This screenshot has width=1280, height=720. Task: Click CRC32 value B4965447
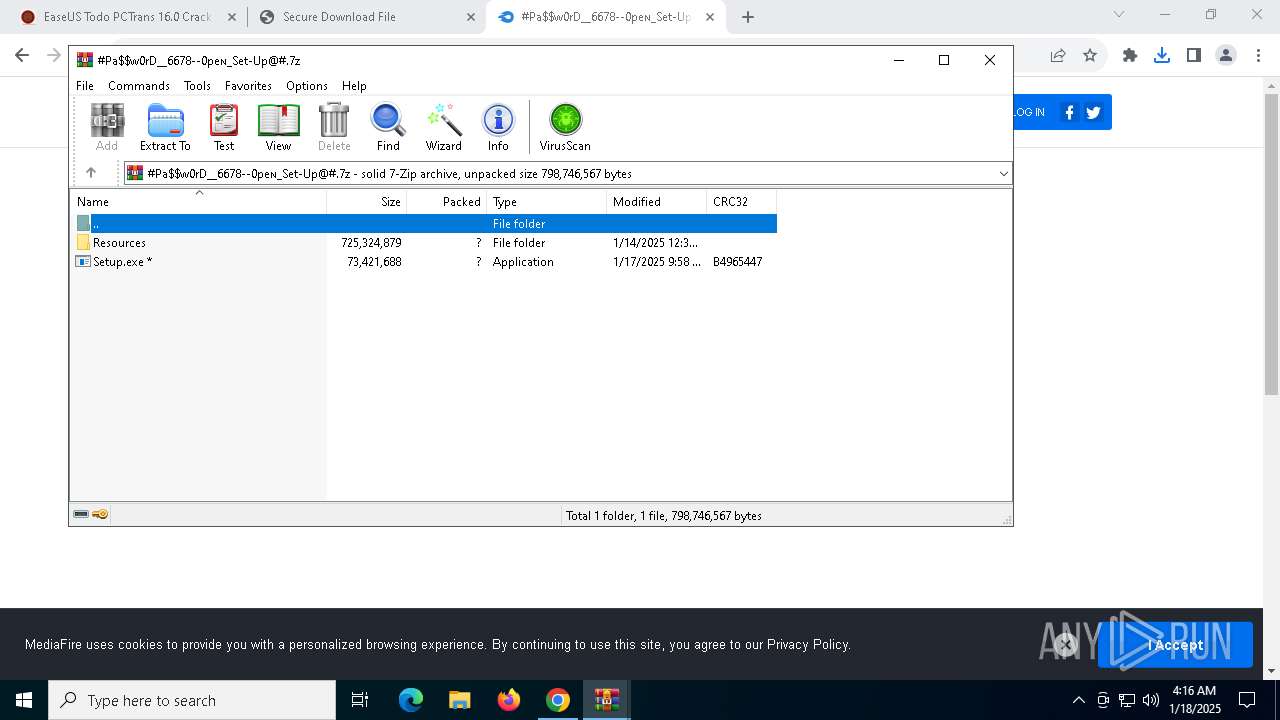[738, 262]
